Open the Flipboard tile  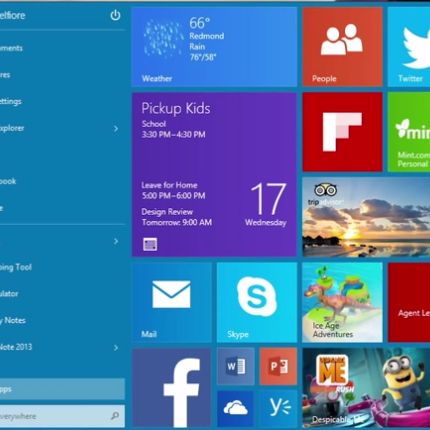point(342,132)
